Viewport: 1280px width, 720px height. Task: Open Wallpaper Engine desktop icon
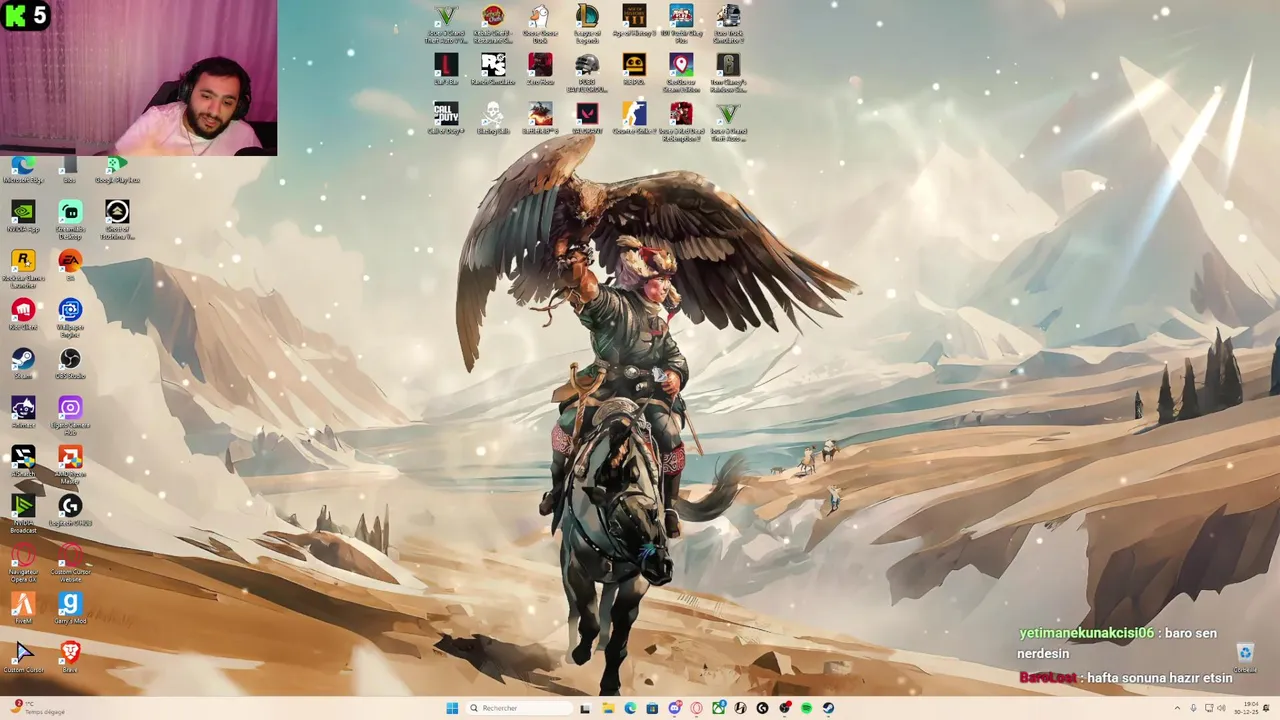70,318
